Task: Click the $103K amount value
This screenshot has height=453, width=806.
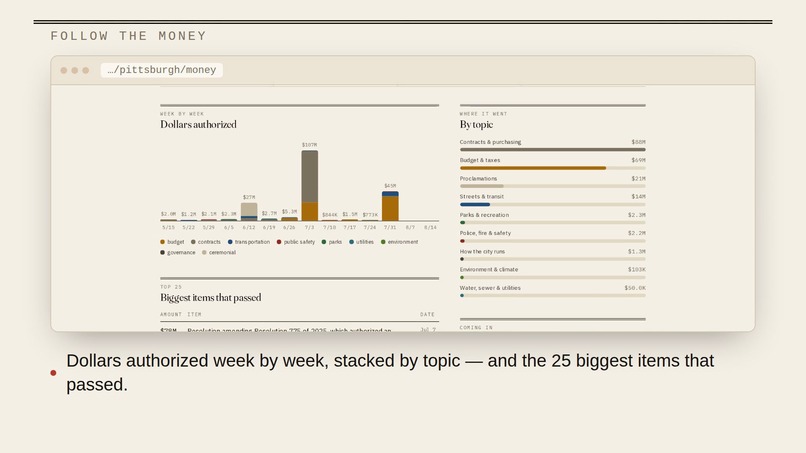Action: (x=636, y=269)
